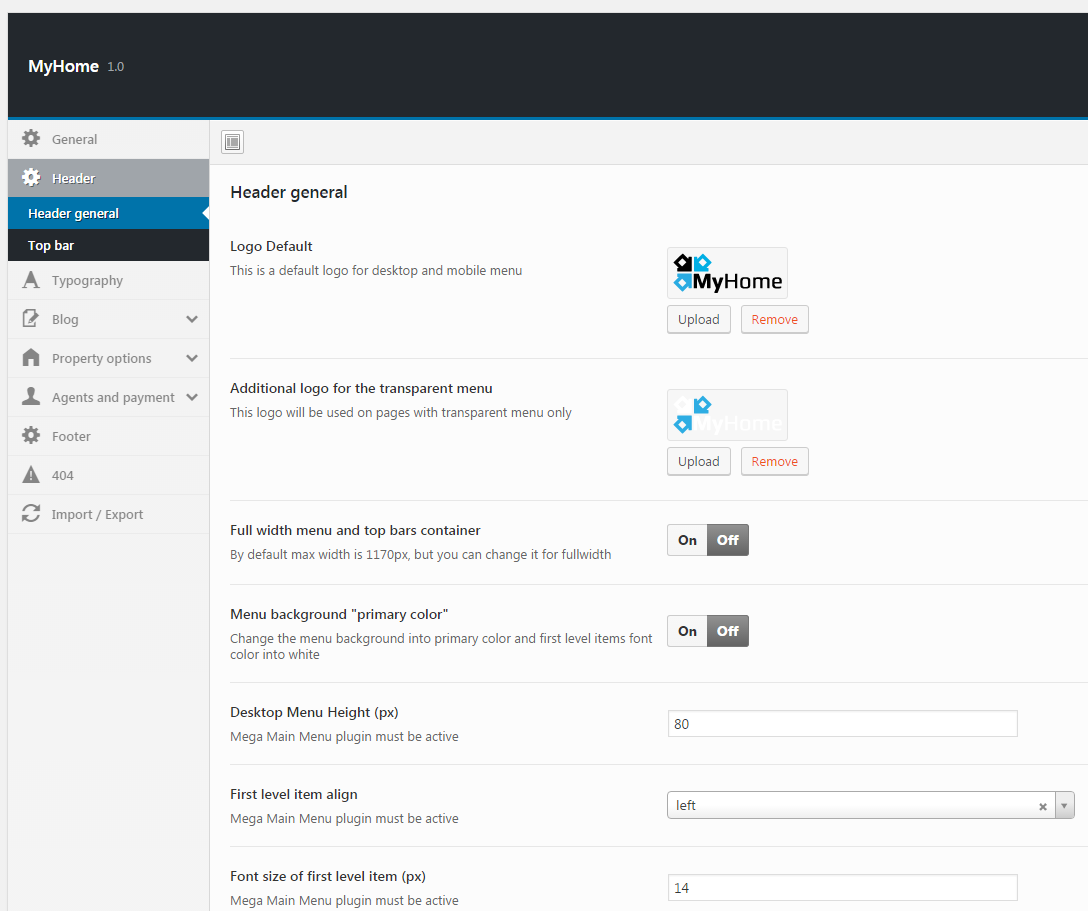Select the Header menu section
This screenshot has height=911, width=1088.
click(x=108, y=178)
